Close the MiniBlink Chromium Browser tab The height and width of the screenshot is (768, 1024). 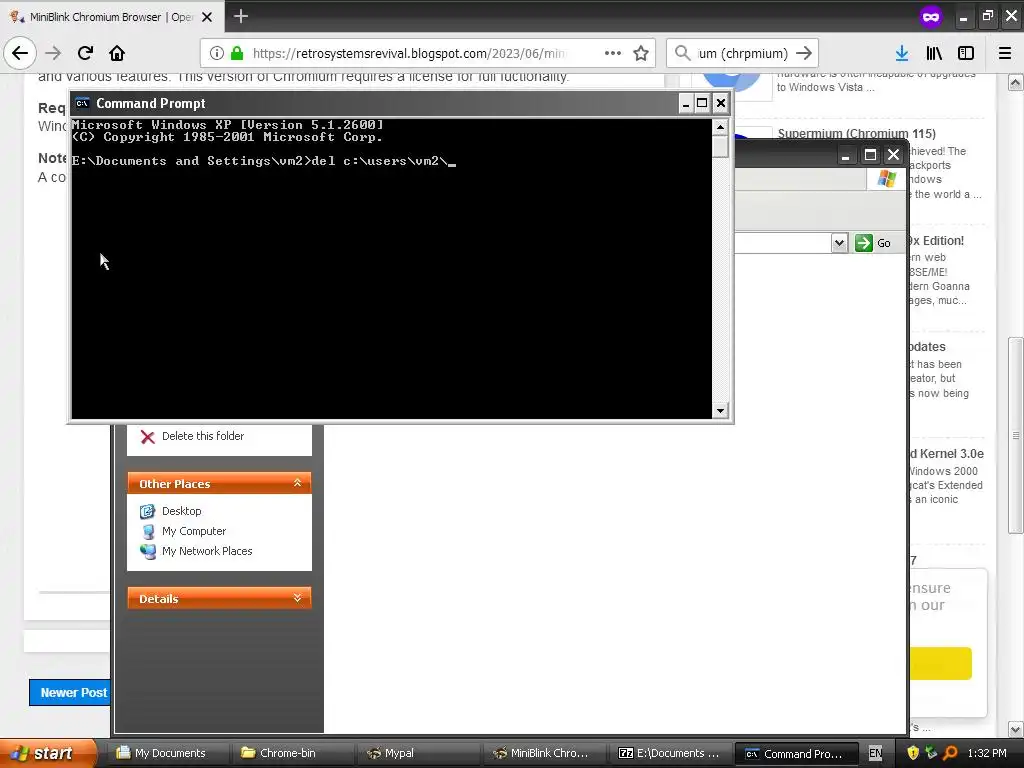207,17
